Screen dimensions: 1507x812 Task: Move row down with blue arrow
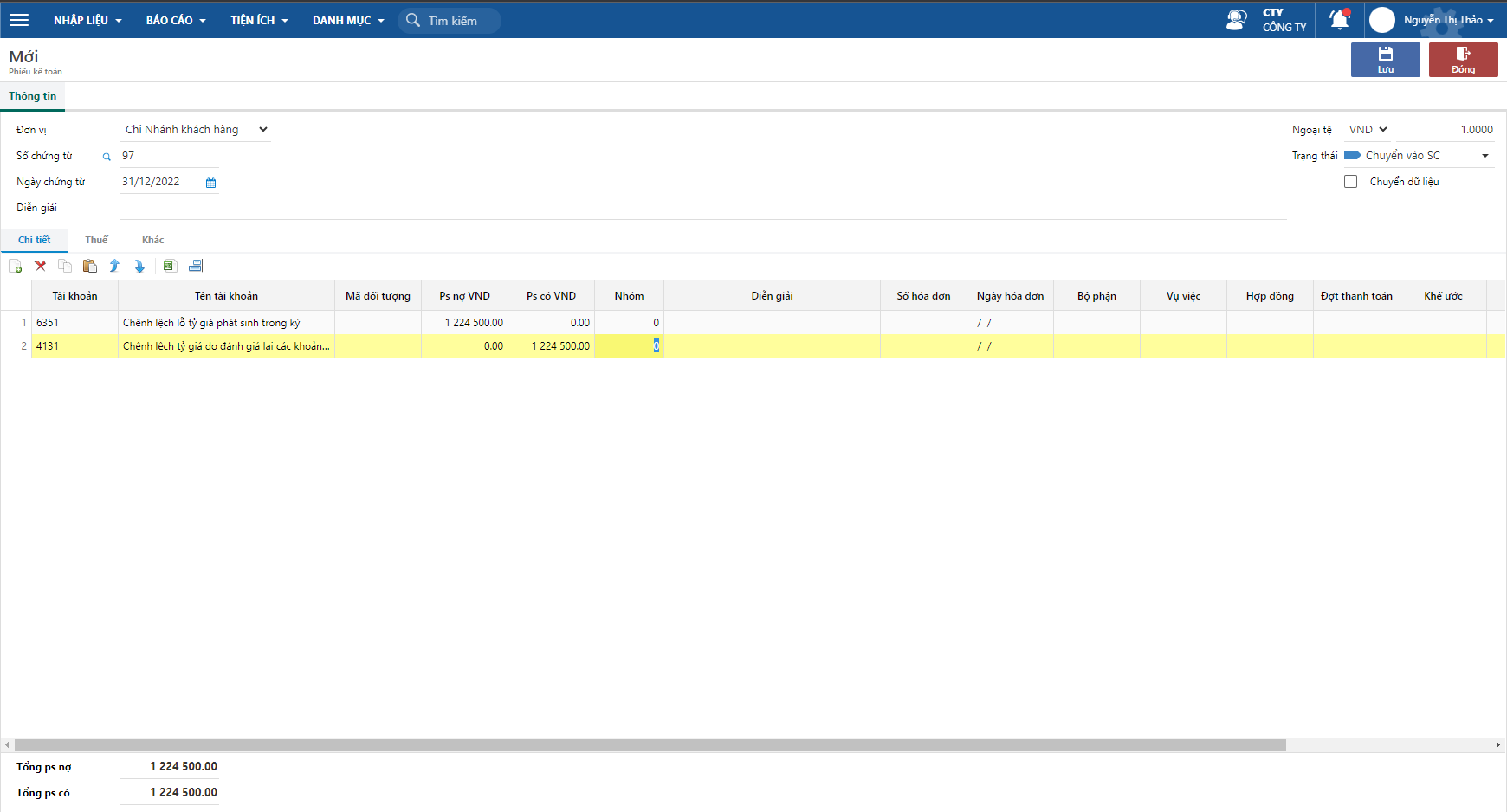[x=139, y=267]
